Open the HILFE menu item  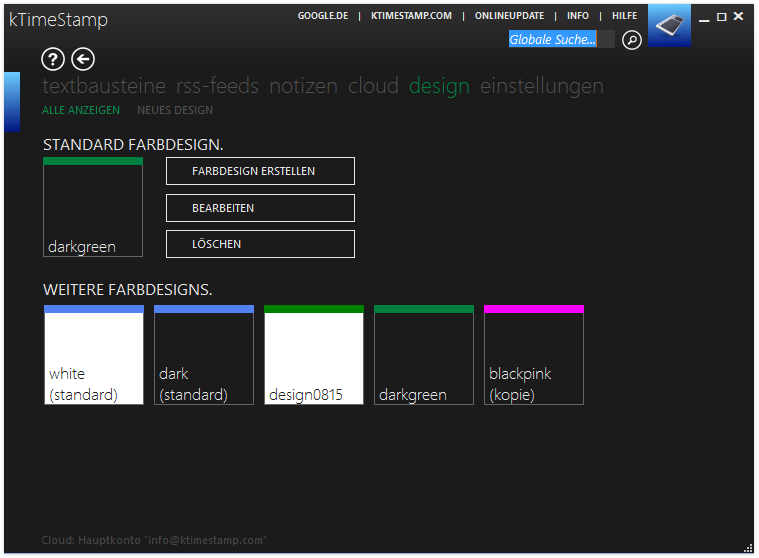624,16
